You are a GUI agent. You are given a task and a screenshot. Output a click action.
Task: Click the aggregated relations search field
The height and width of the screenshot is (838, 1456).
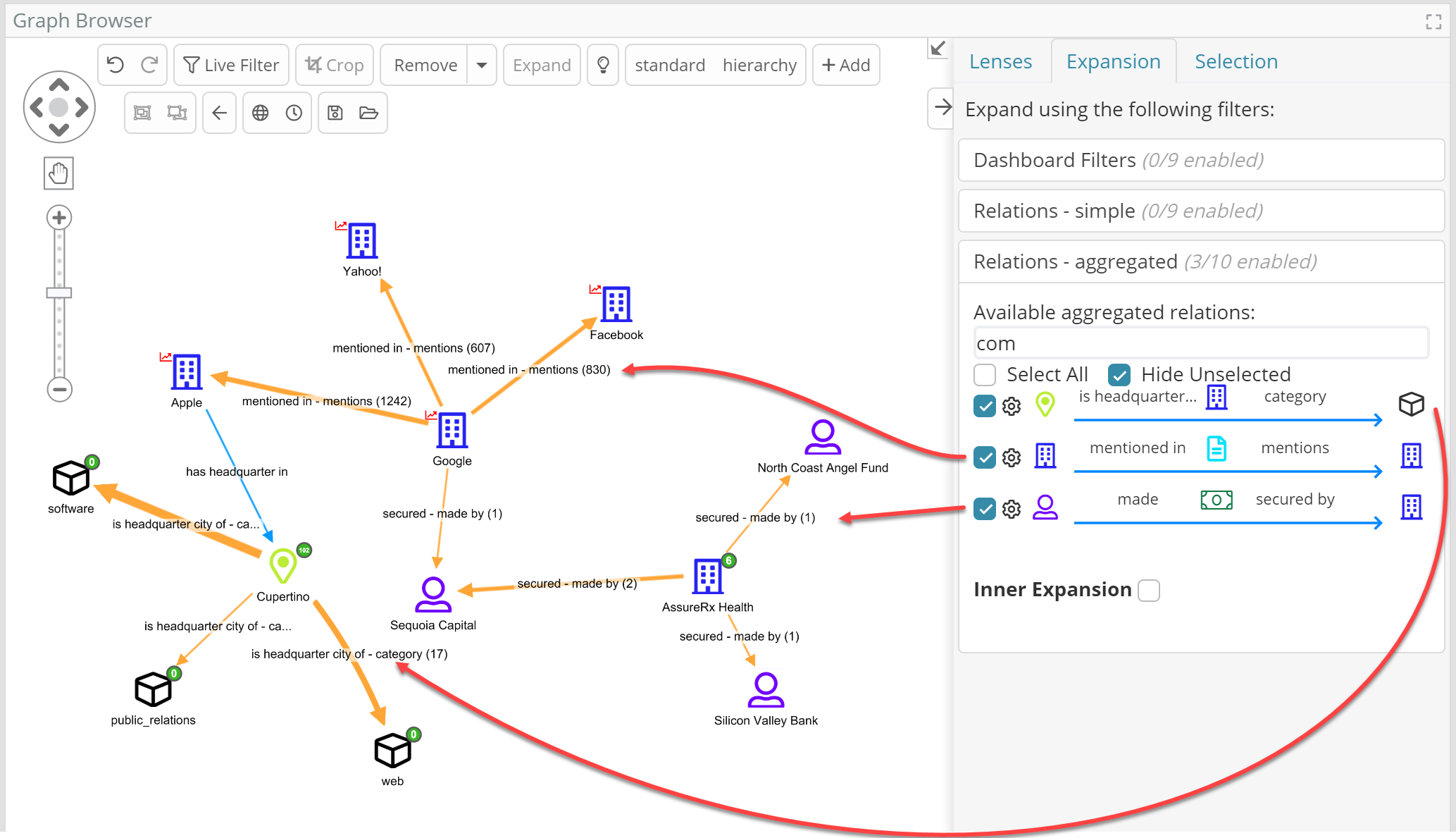coord(1201,343)
